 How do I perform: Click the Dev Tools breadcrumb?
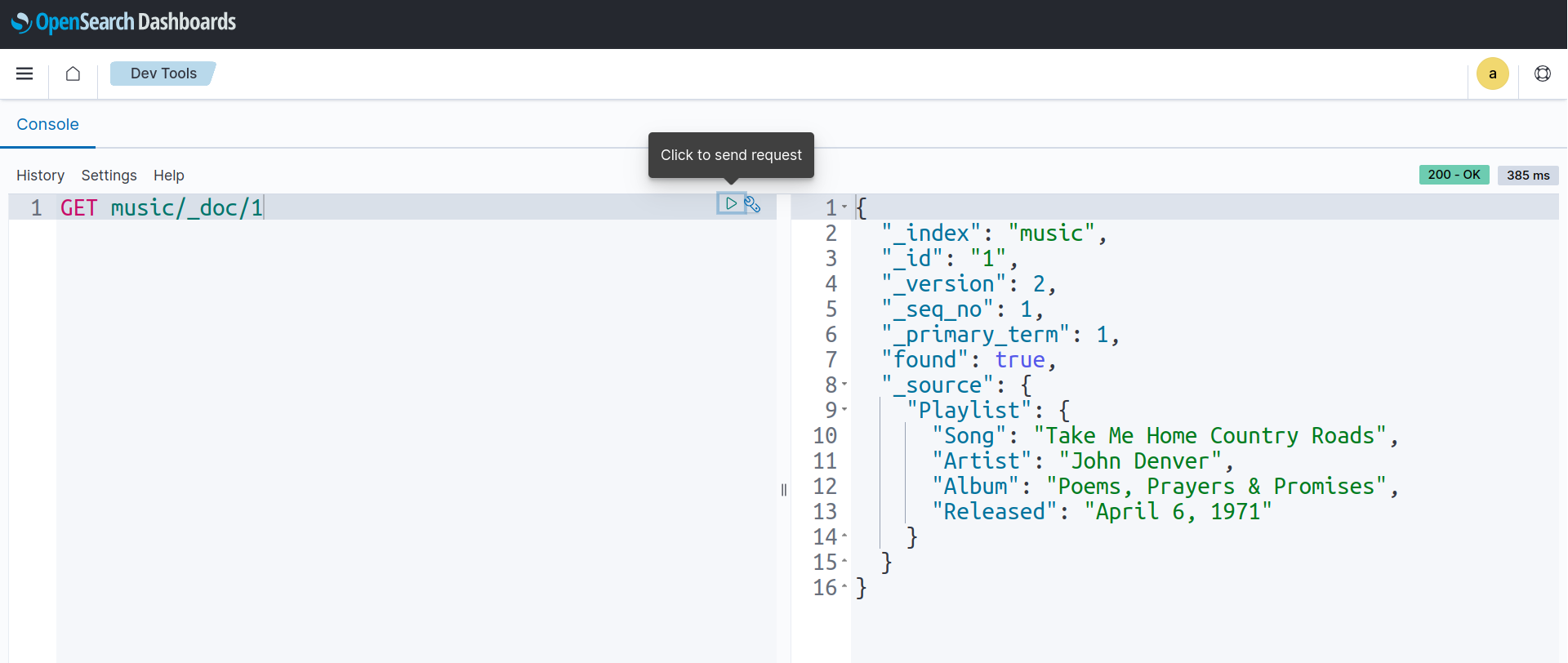(163, 73)
